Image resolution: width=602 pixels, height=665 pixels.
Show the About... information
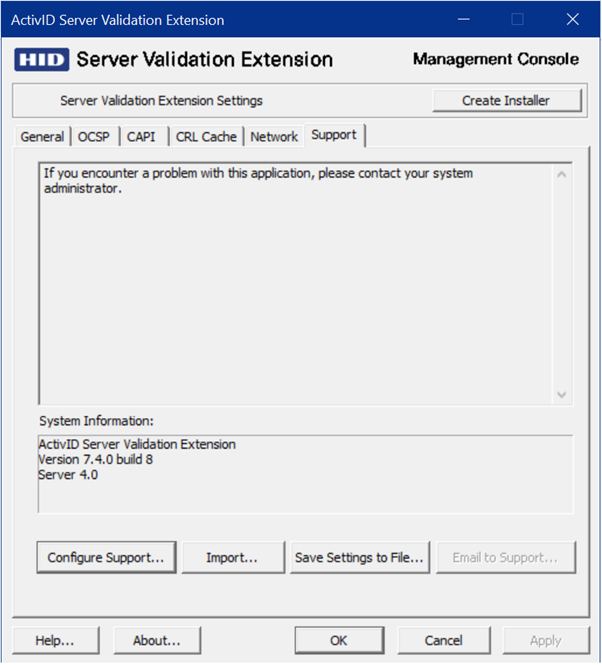tap(156, 640)
